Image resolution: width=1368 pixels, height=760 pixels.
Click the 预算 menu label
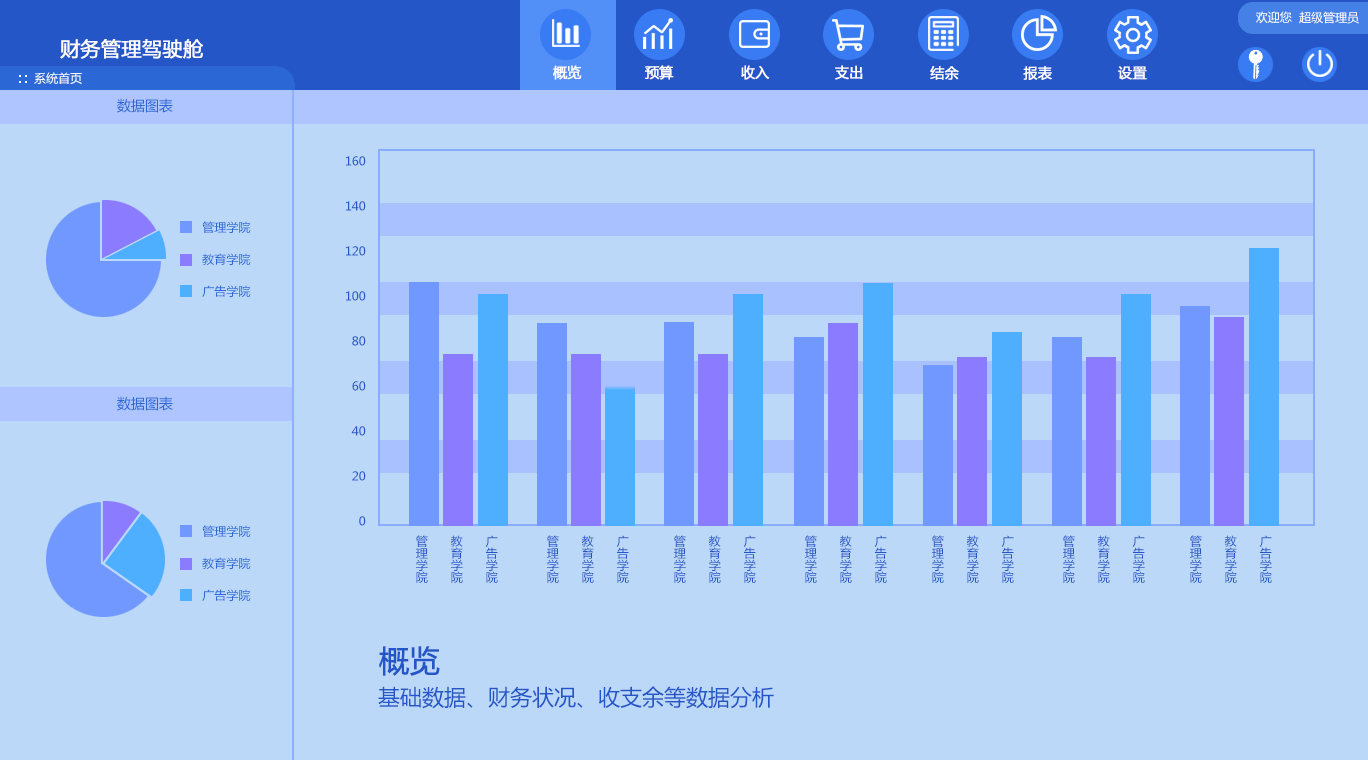pos(659,73)
